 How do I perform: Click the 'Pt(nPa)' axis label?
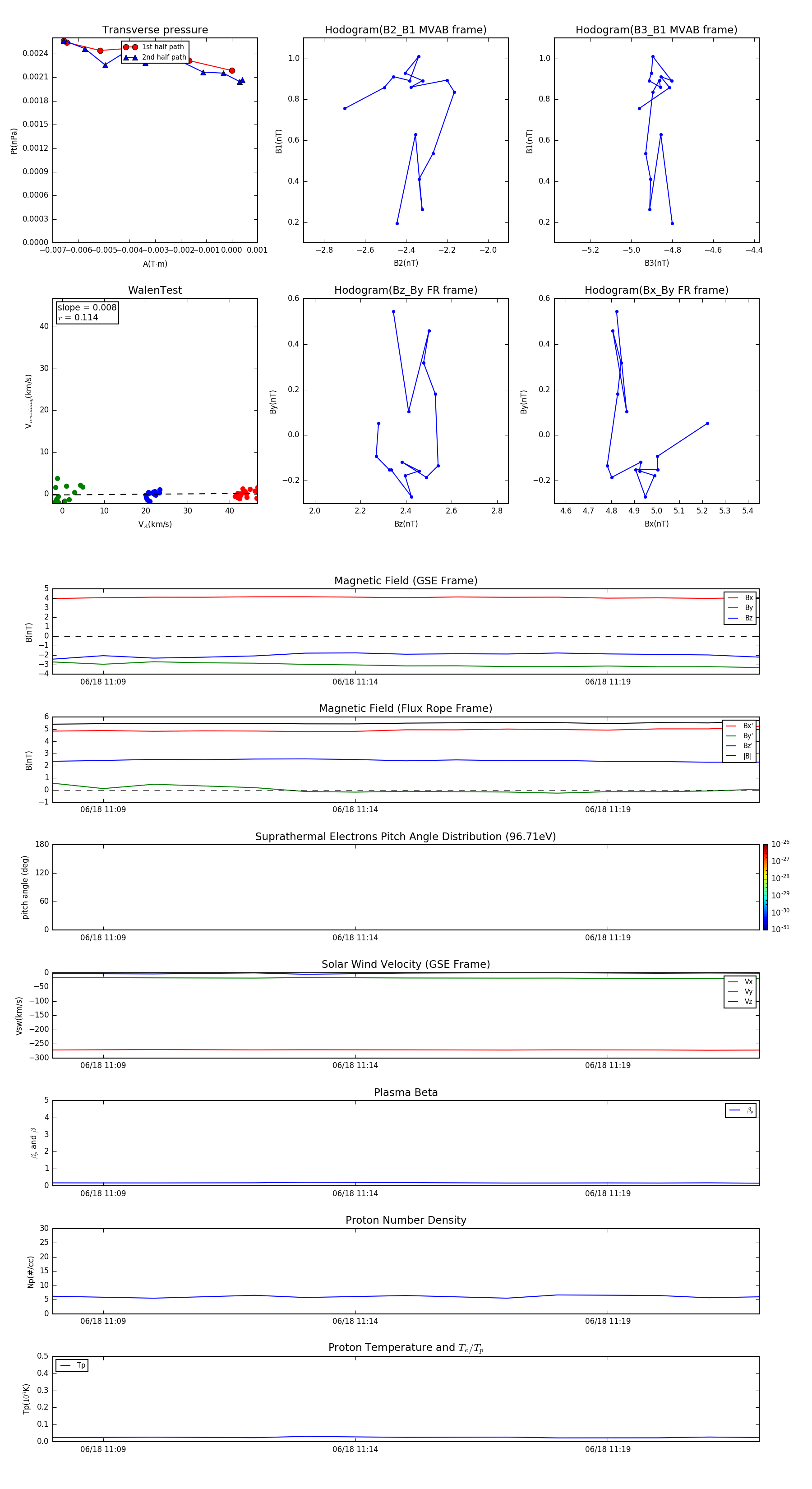tap(14, 140)
